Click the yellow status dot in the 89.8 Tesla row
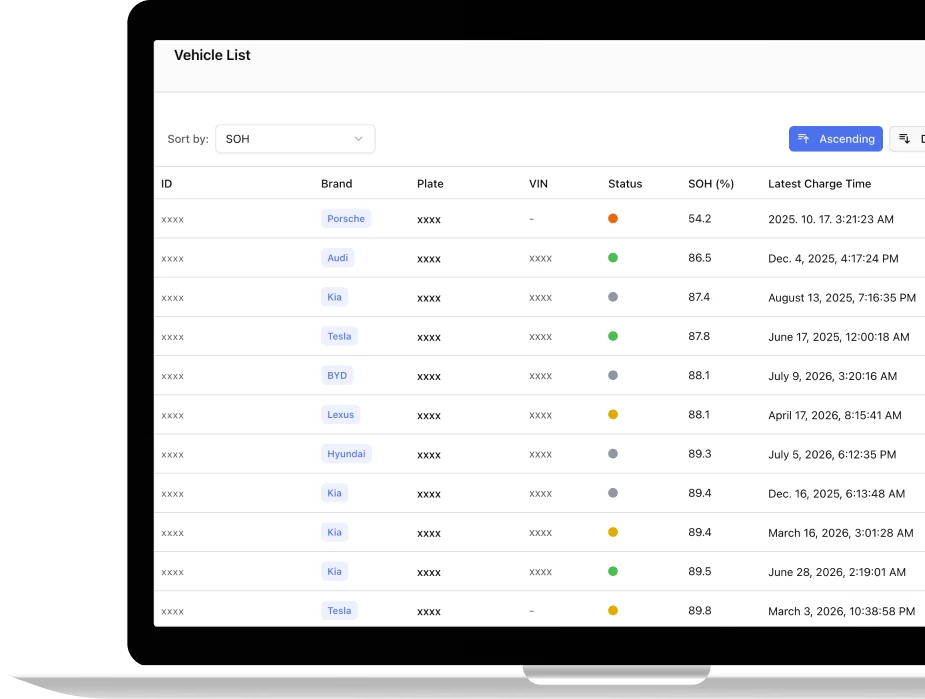The height and width of the screenshot is (699, 925). click(613, 611)
